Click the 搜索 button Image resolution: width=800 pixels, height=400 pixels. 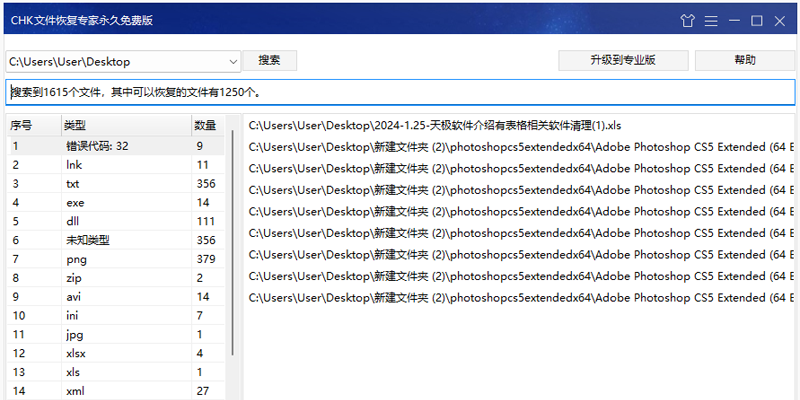[269, 60]
